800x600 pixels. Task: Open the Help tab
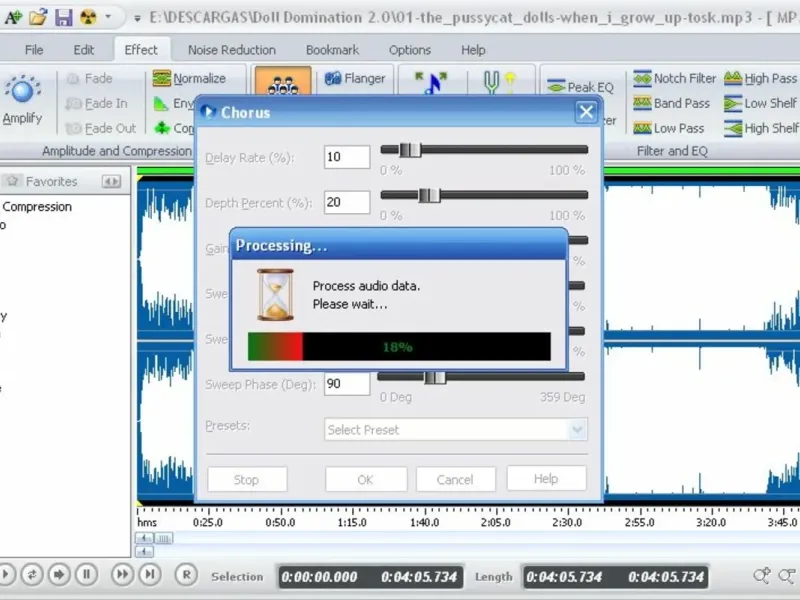473,50
